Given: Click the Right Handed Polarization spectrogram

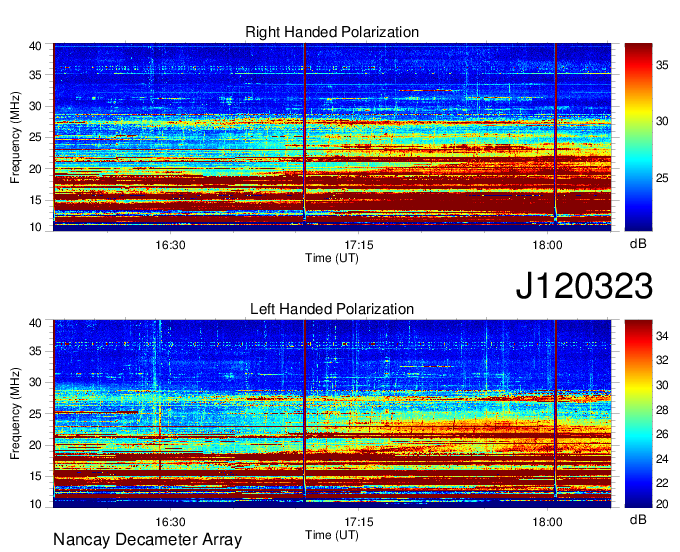Looking at the screenshot, I should [332, 137].
